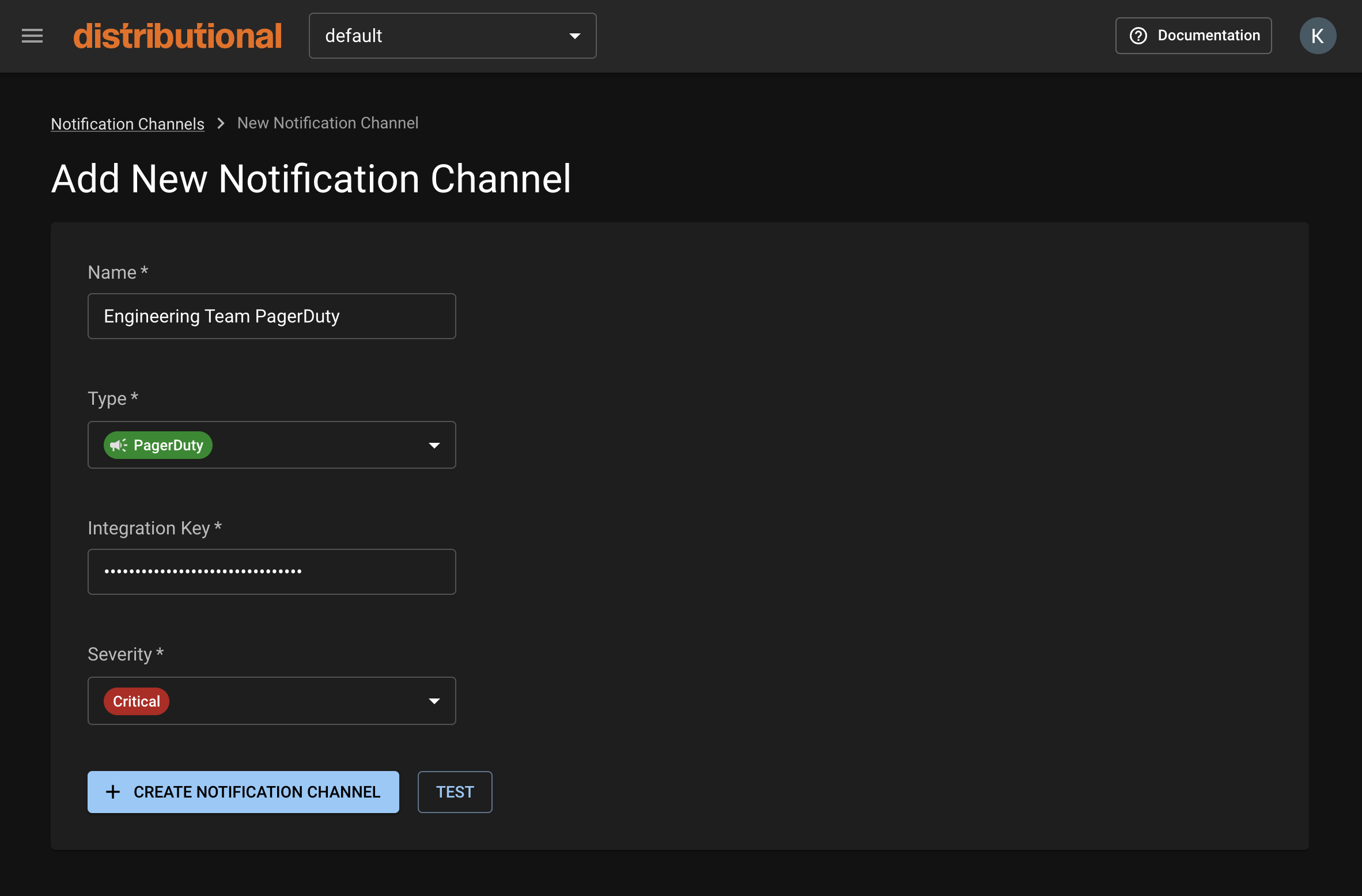Focus the Name input field

[x=271, y=316]
